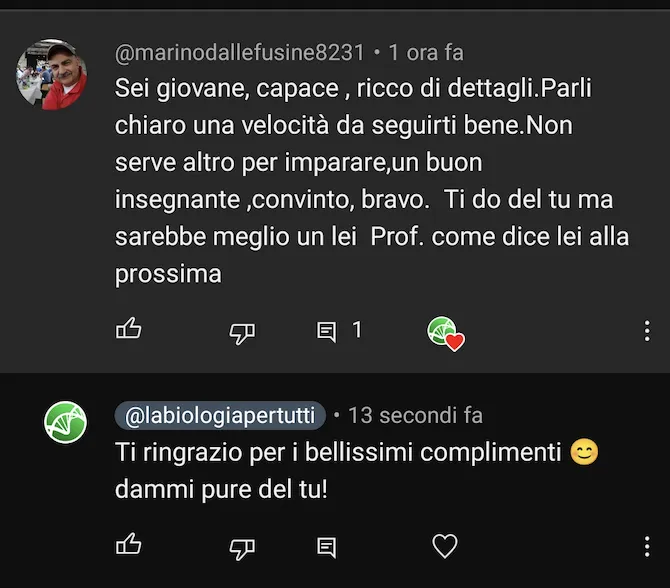The image size is (670, 588).
Task: Click the '13 secondi fa' timestamp
Action: tap(415, 415)
